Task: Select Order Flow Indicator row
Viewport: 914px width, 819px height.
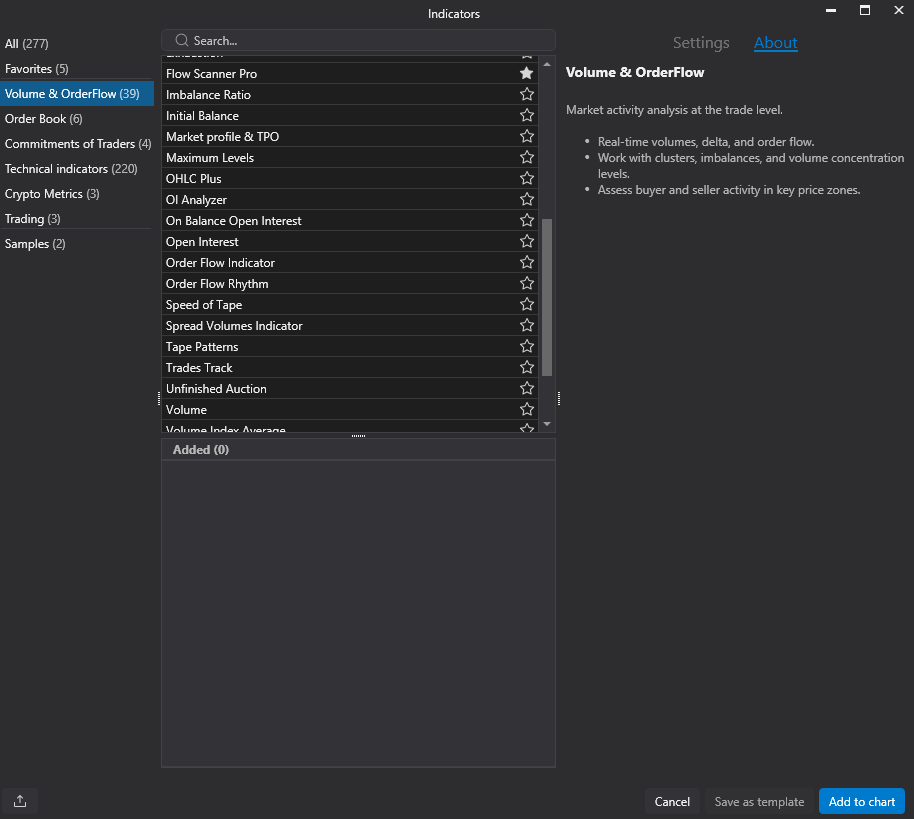Action: coord(350,262)
